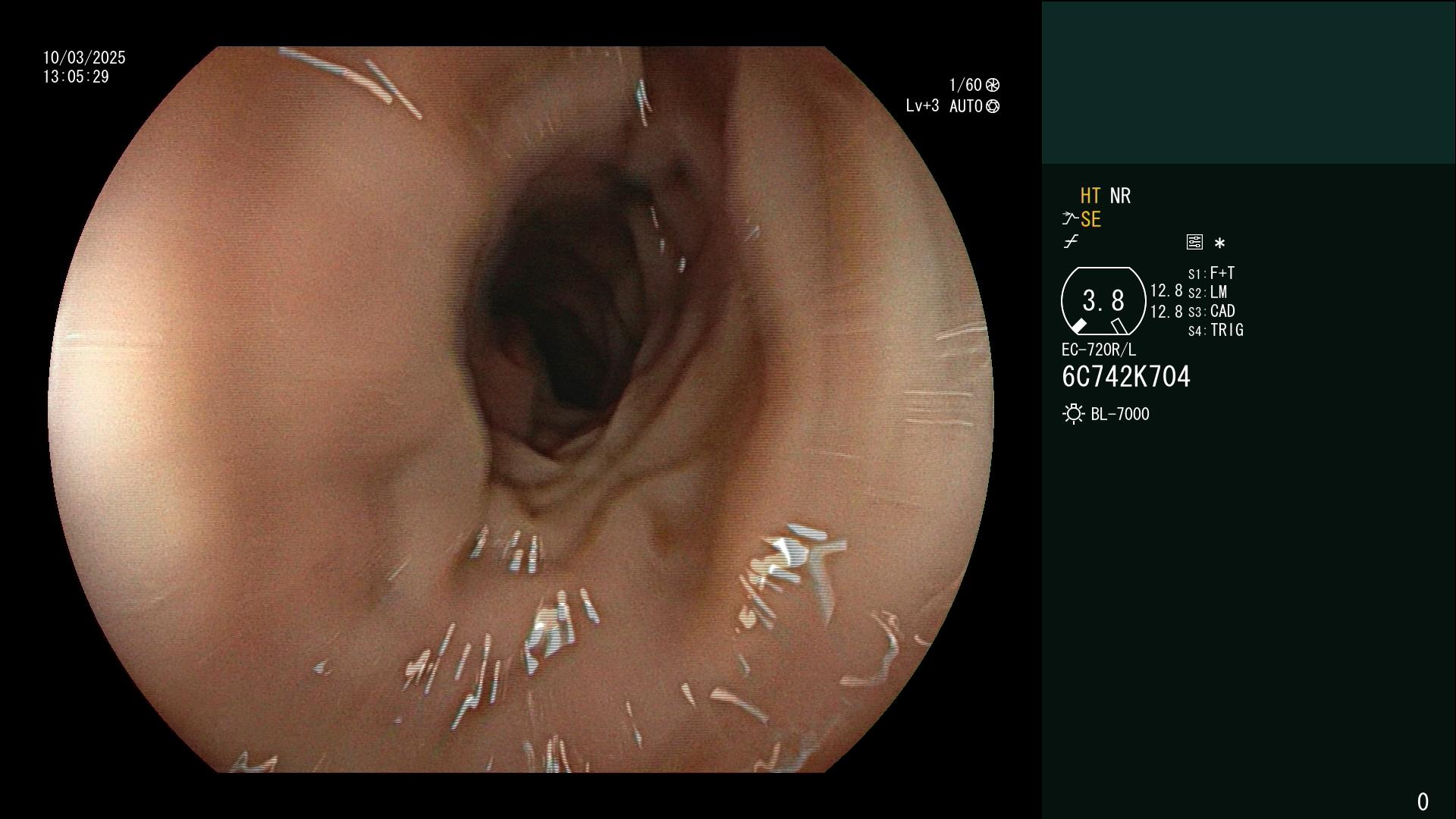
Task: Click the upper 12.8 diameter value
Action: point(1166,290)
